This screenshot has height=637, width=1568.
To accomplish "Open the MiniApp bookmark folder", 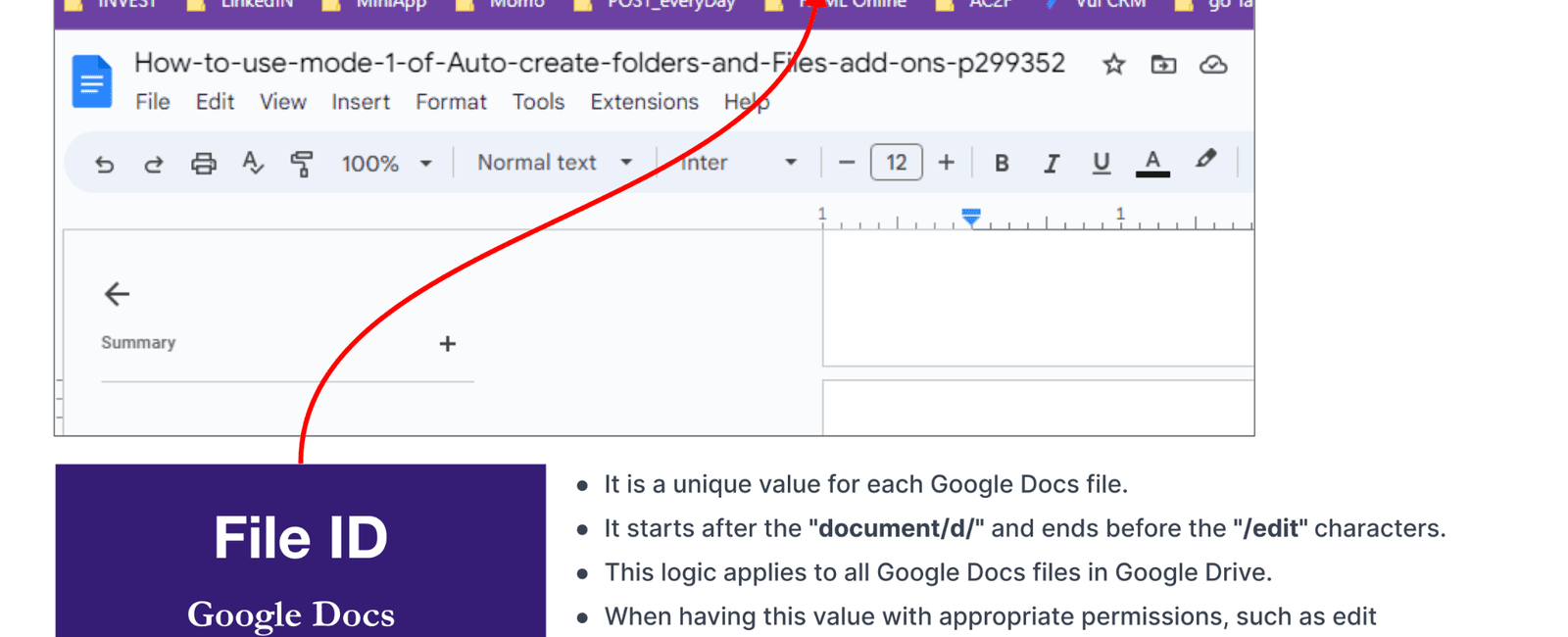I will point(374,5).
